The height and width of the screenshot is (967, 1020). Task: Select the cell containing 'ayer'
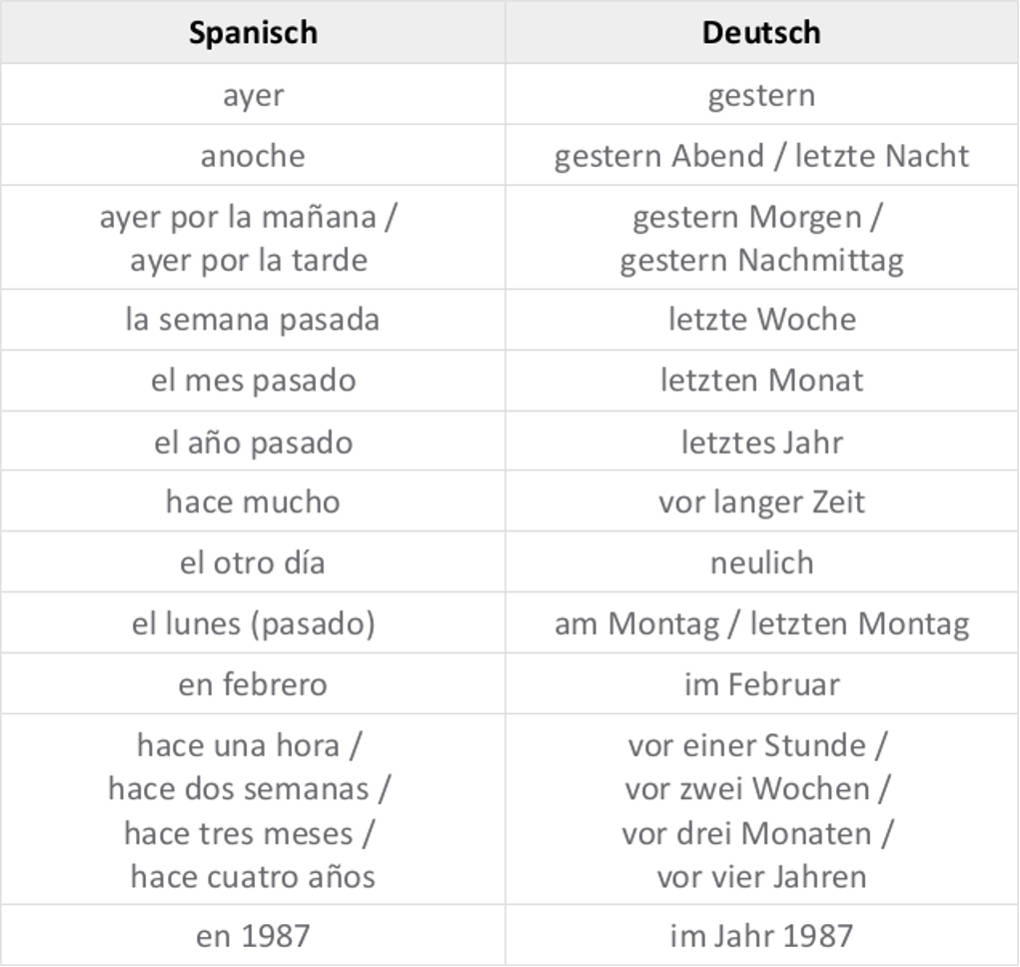coord(253,95)
